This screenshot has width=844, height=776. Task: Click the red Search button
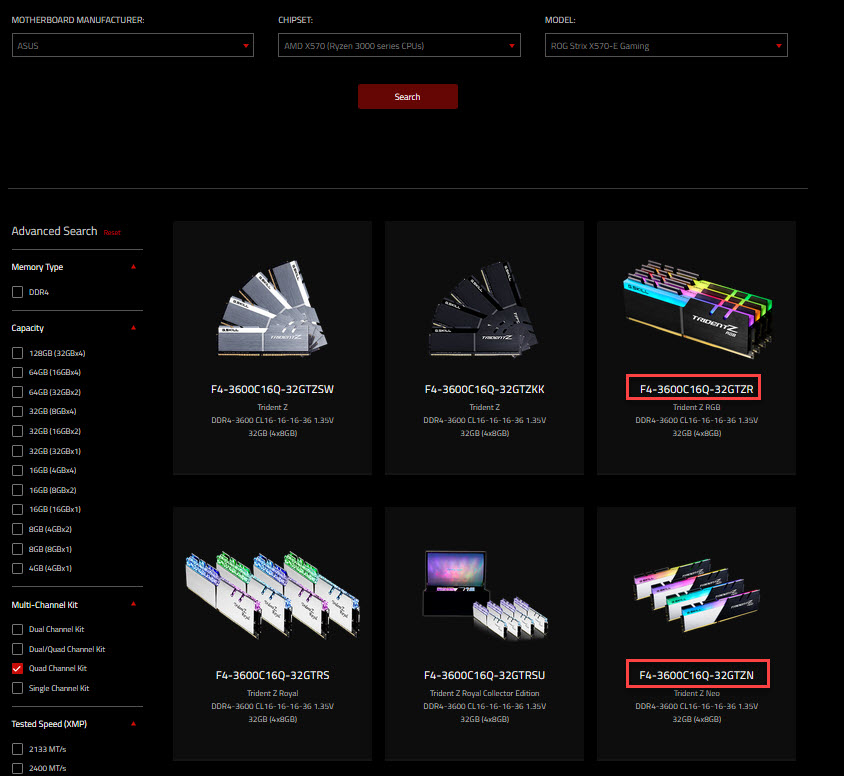407,96
